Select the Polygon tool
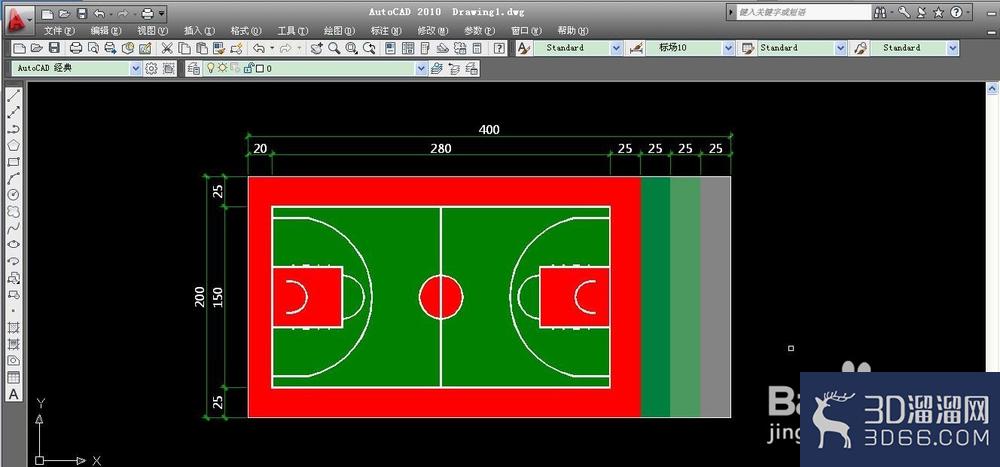The height and width of the screenshot is (467, 1000). pos(13,145)
